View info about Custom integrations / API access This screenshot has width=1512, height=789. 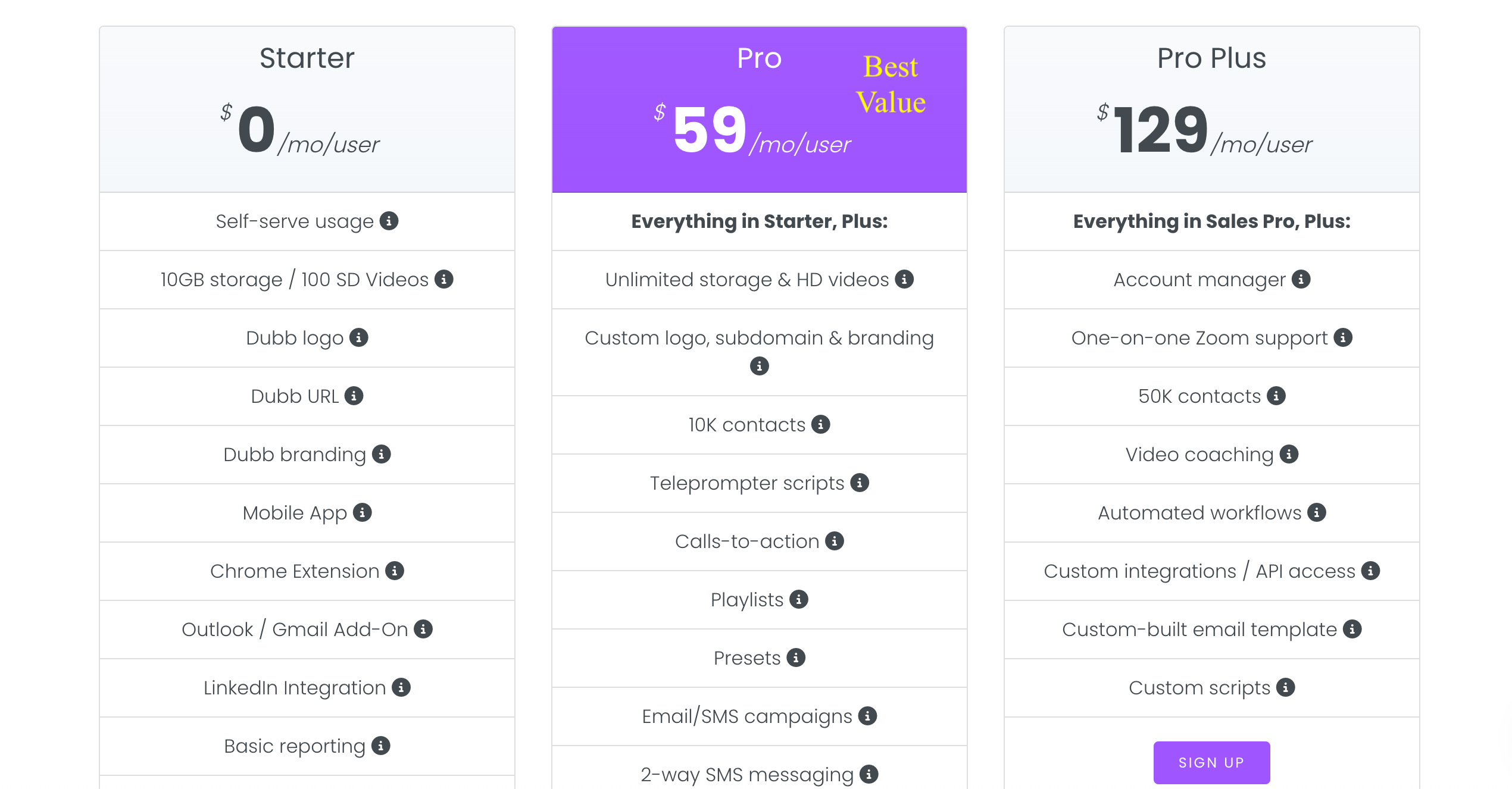click(x=1370, y=571)
